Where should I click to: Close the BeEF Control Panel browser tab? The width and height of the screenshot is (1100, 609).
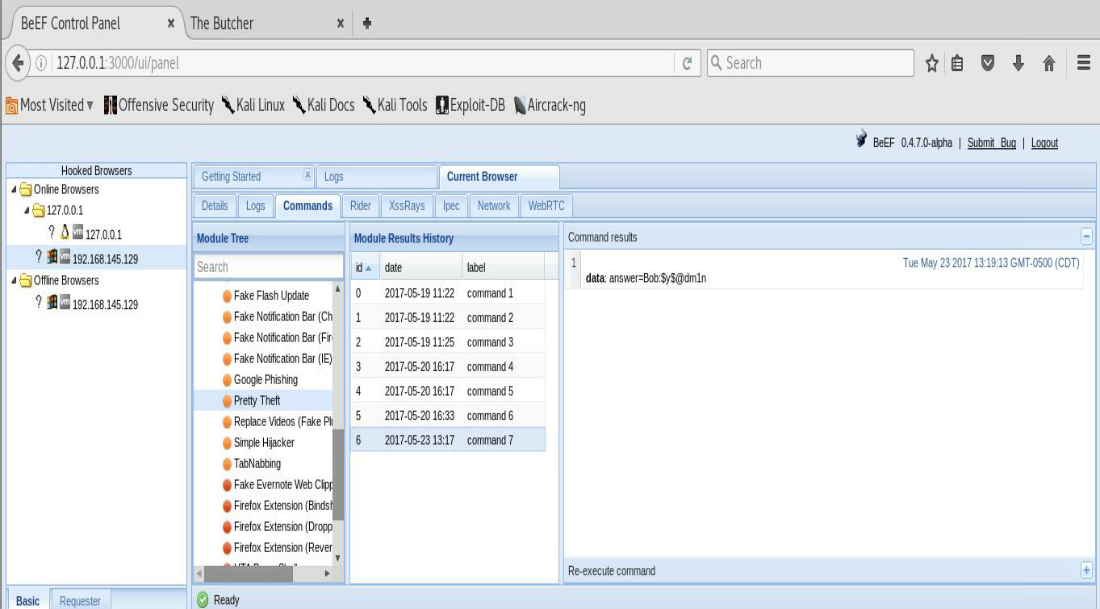click(x=170, y=23)
